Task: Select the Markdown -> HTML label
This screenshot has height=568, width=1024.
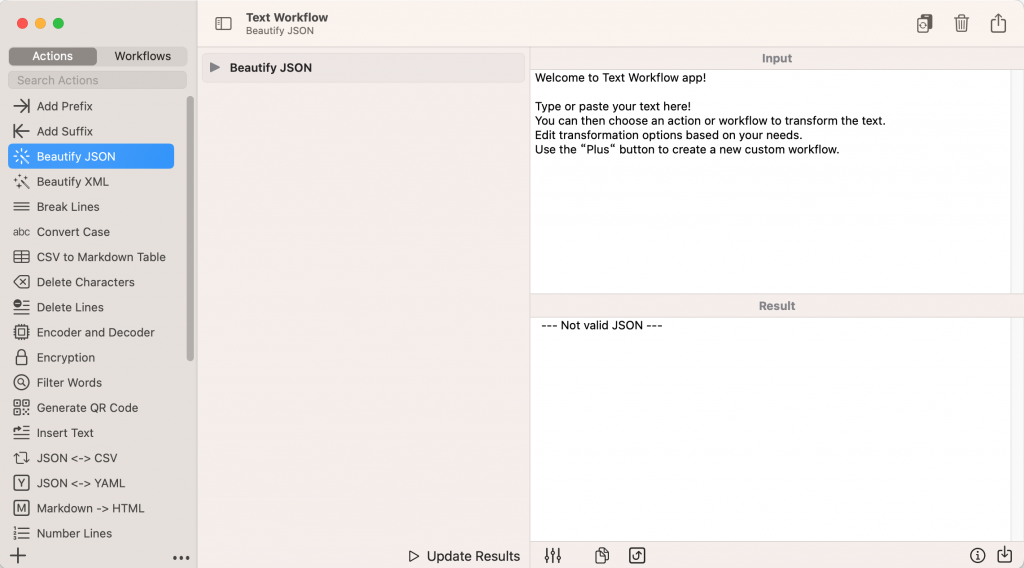Action: tap(90, 508)
